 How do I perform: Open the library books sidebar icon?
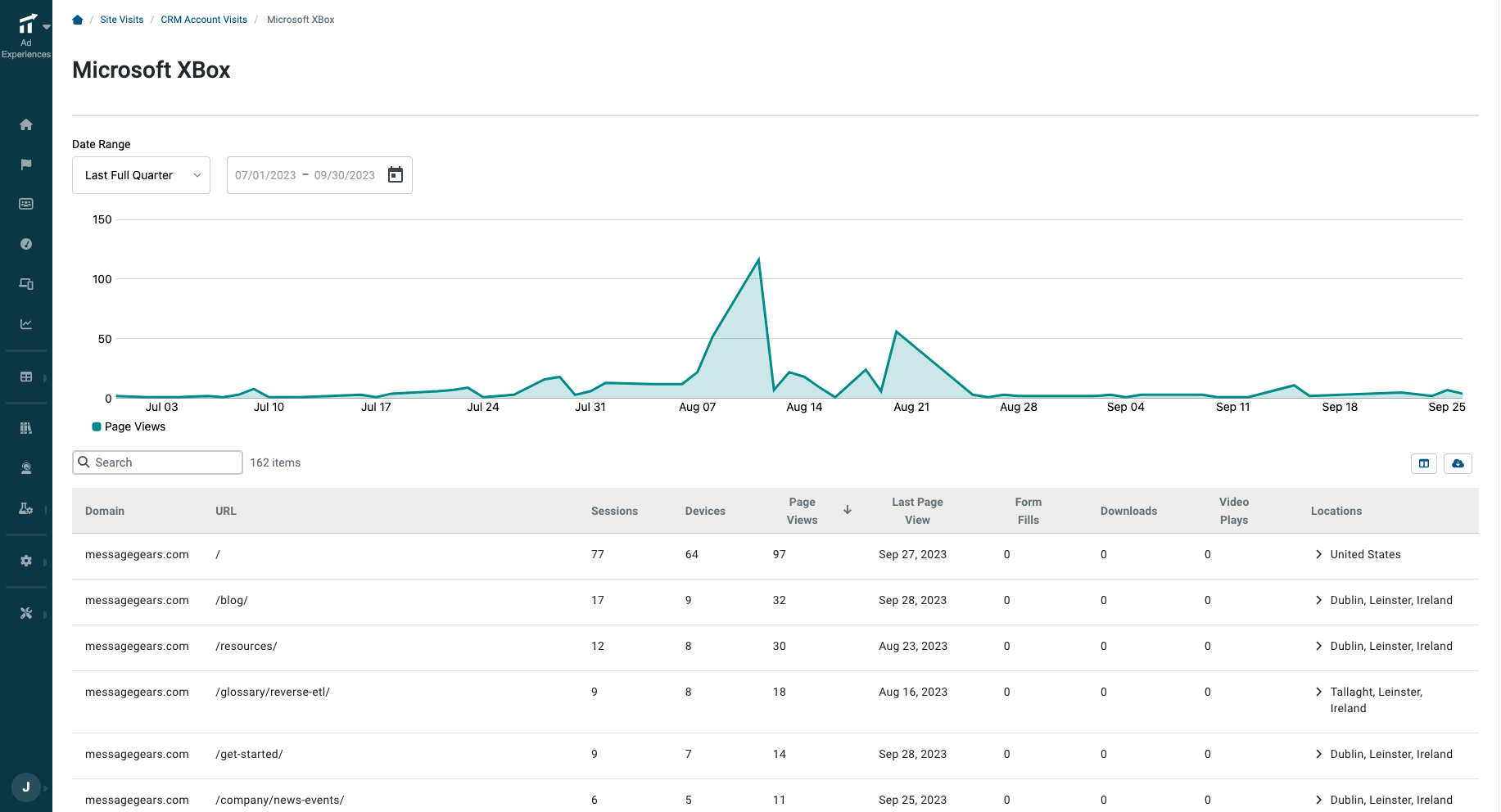26,428
